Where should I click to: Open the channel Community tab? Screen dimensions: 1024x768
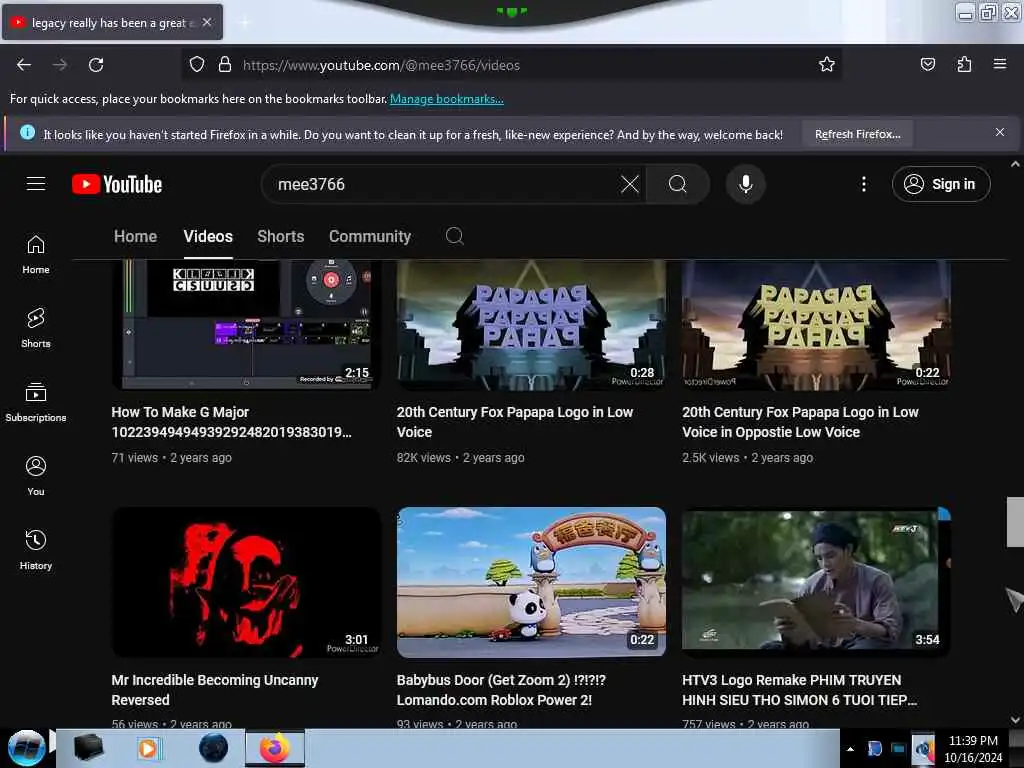click(370, 236)
